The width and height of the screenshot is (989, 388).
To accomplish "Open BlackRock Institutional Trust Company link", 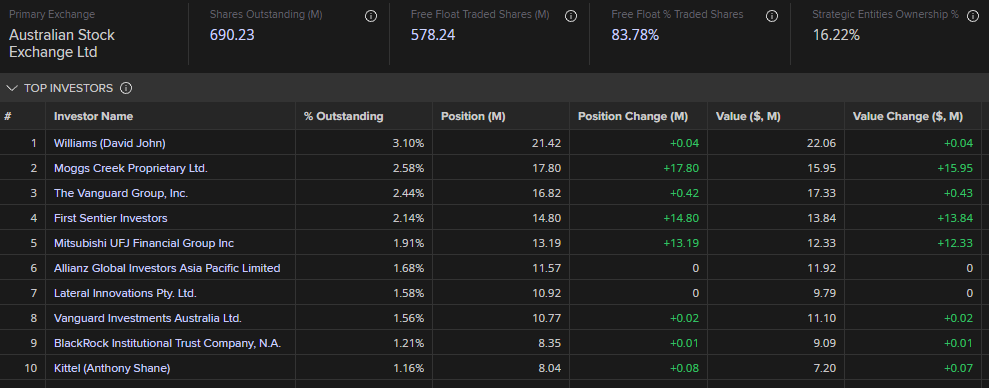I will click(x=168, y=343).
